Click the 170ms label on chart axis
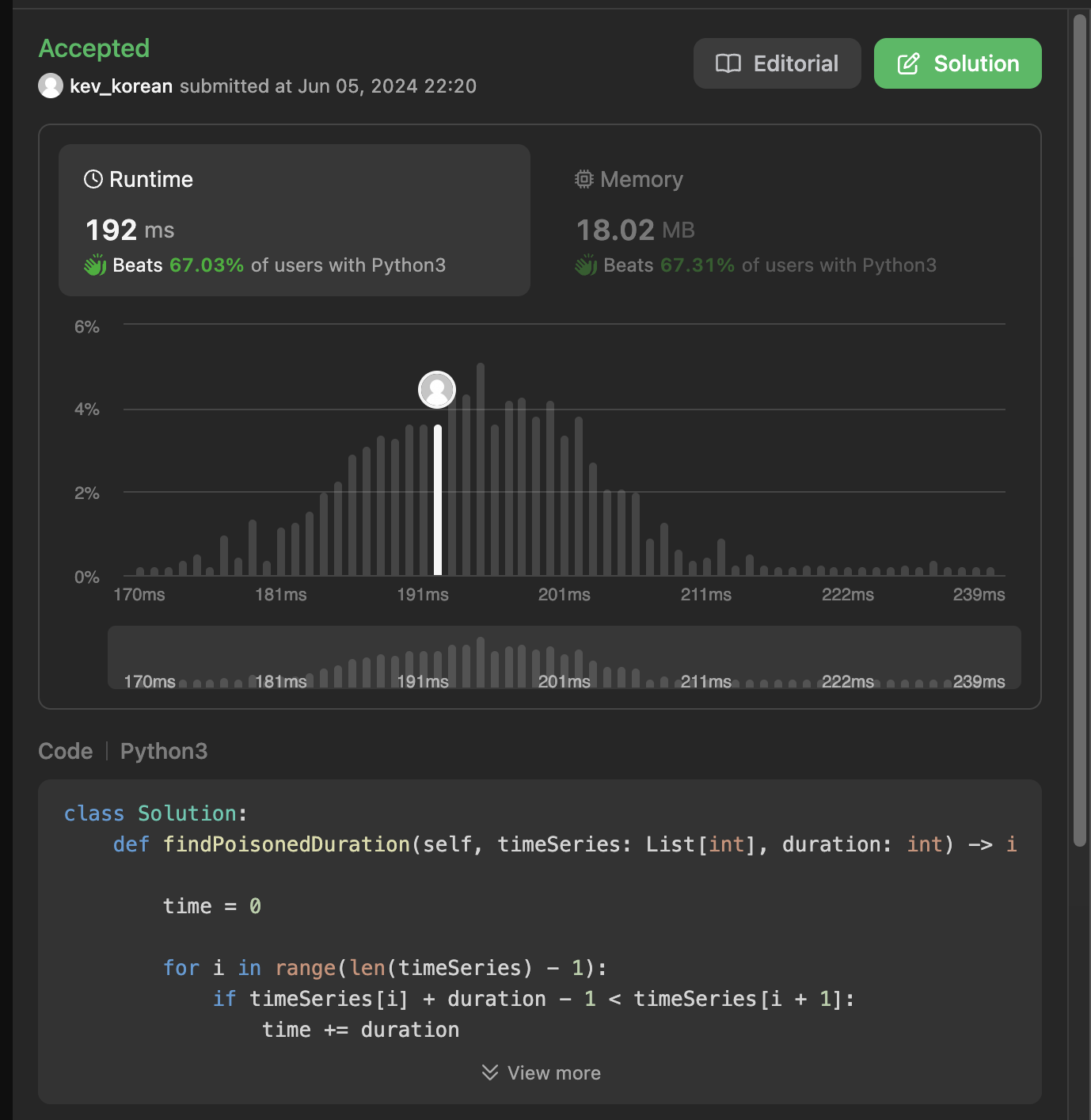Screen dimensions: 1091x1120 tap(139, 595)
